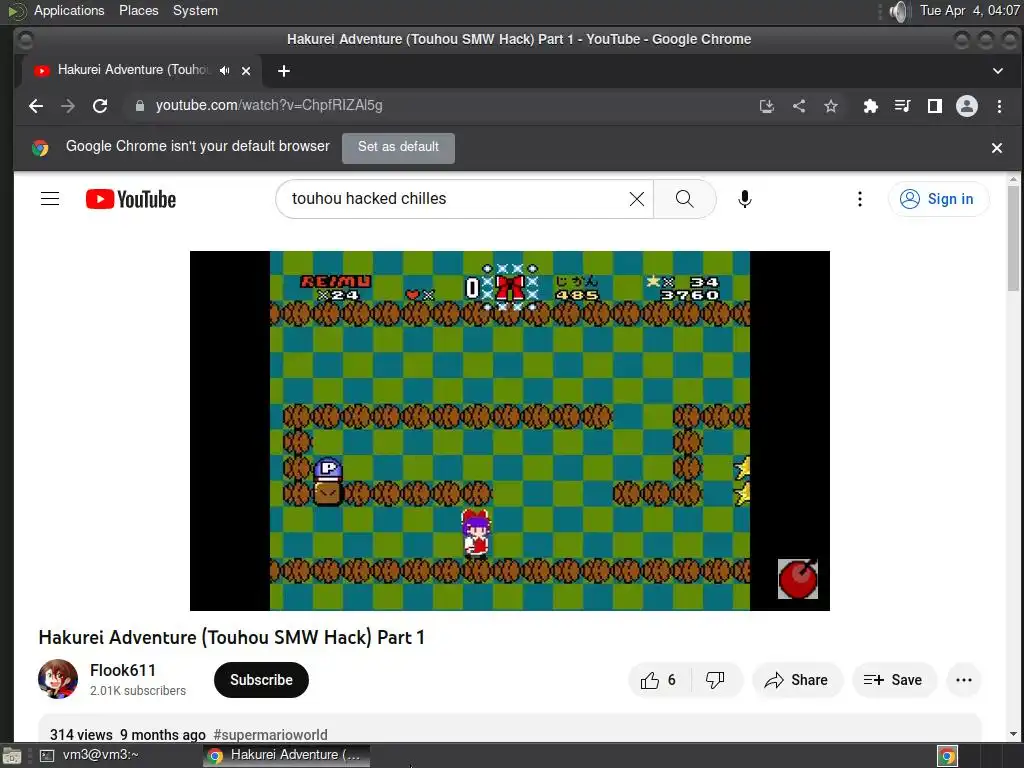Subscribe to Flook611
Viewport: 1024px width, 768px height.
[x=261, y=680]
